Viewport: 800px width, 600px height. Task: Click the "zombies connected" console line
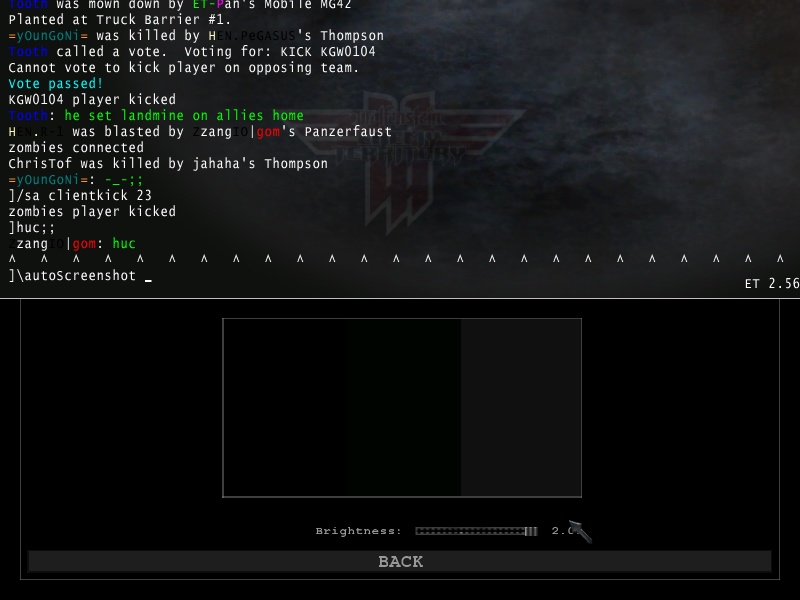tap(76, 148)
